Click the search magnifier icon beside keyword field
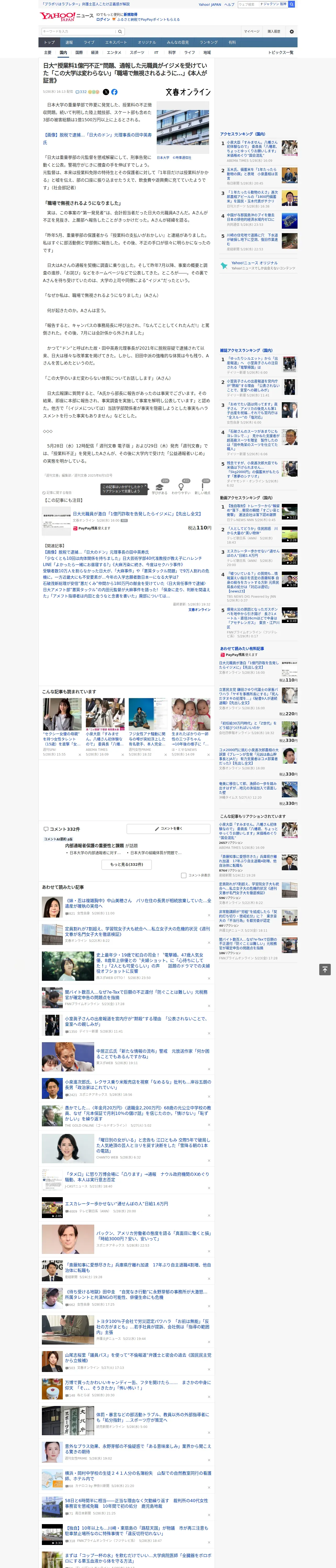This screenshot has width=336, height=1568. tap(120, 31)
